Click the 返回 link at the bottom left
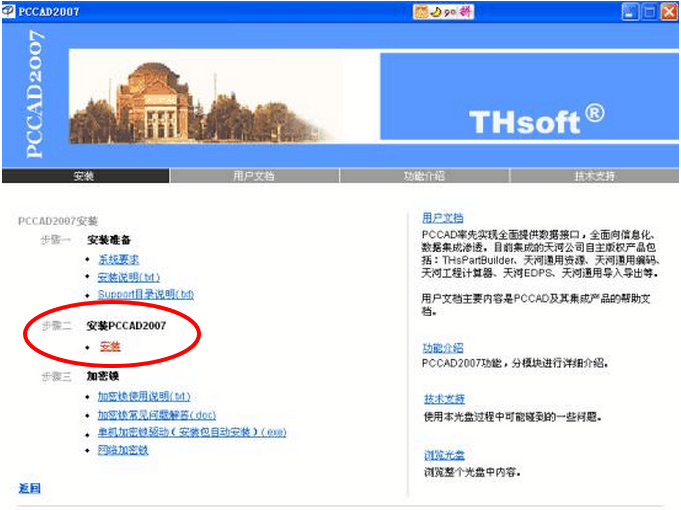 click(x=30, y=488)
